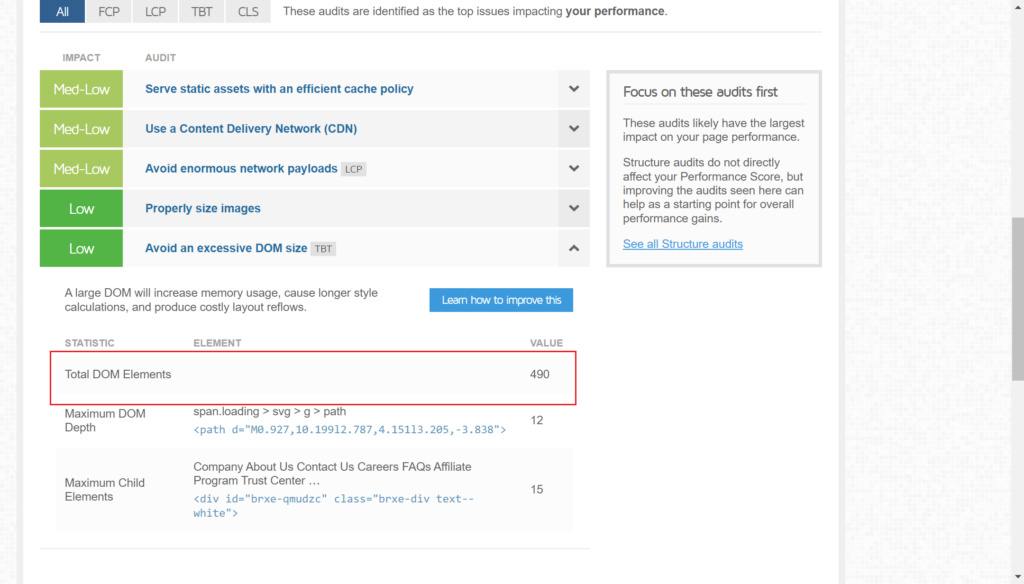Click the page vertical scrollbar thumb

pos(1017,298)
